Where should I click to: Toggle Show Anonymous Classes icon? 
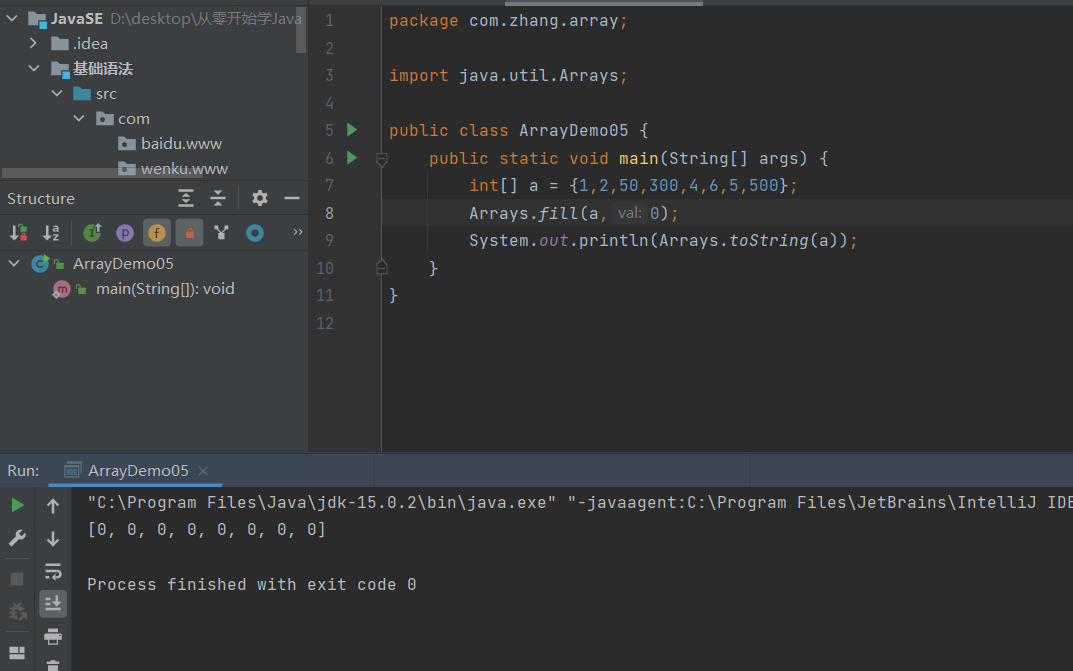pos(221,233)
